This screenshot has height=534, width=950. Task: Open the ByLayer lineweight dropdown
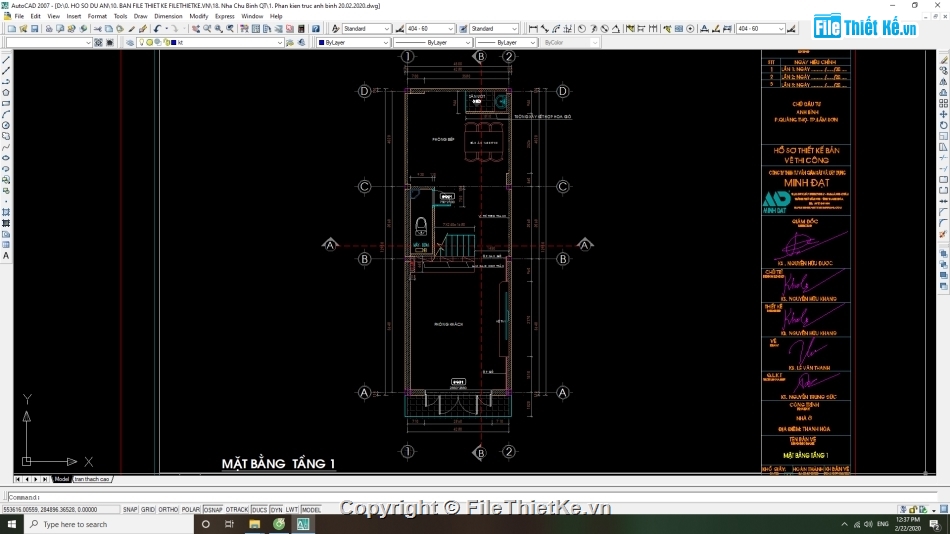tap(506, 42)
